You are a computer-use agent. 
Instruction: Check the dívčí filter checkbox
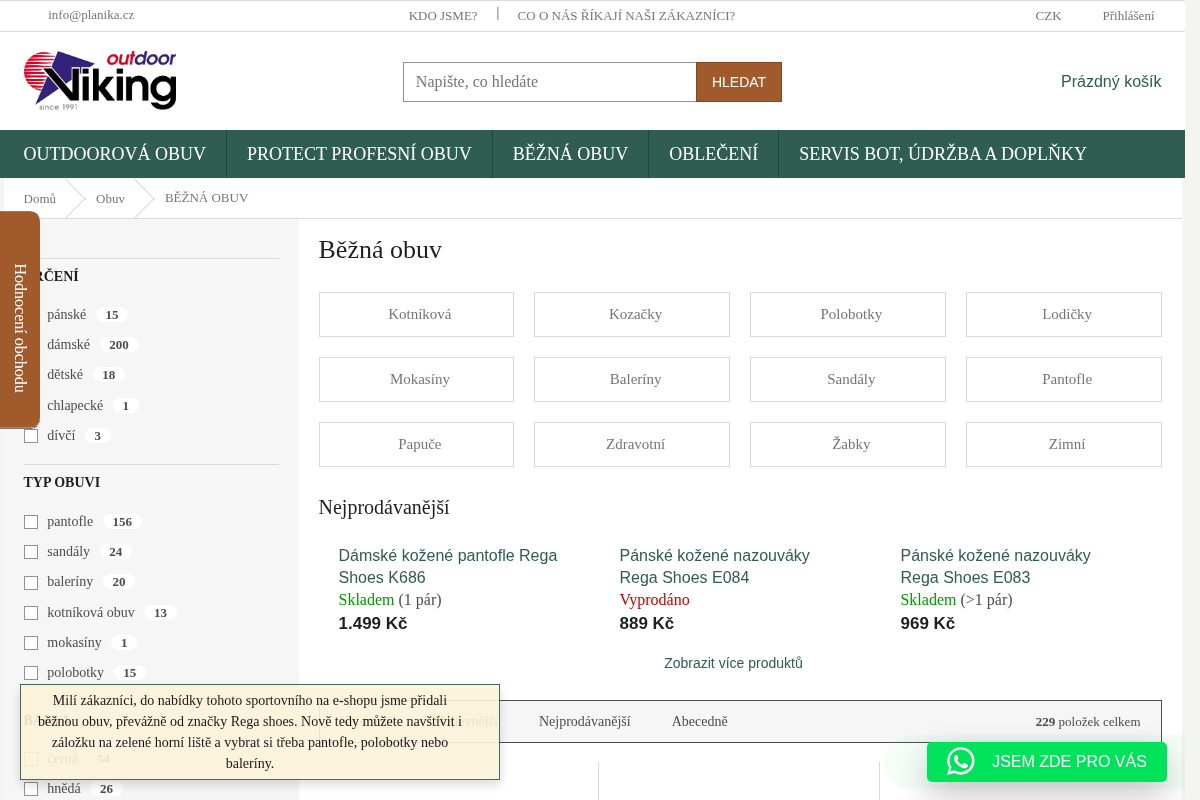tap(31, 436)
